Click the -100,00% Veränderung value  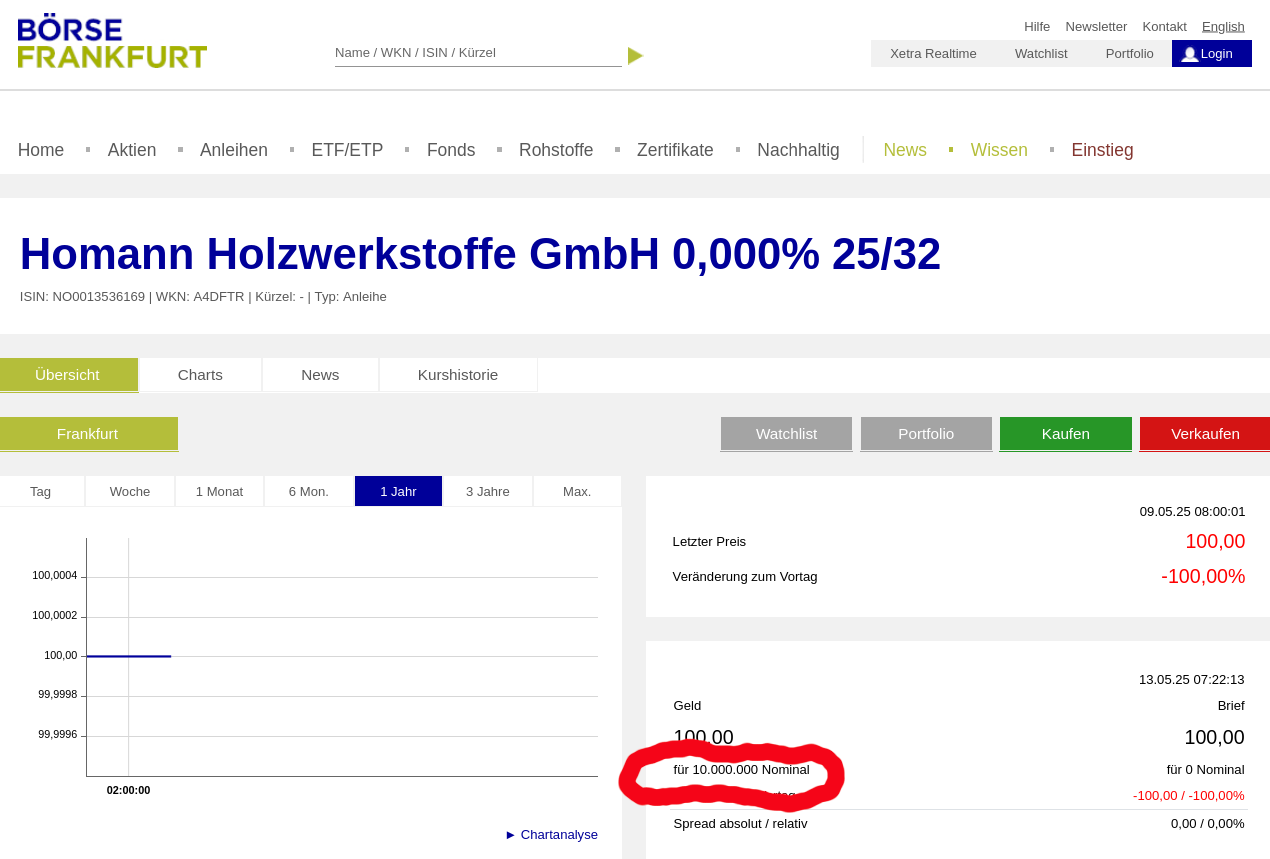coord(1203,576)
